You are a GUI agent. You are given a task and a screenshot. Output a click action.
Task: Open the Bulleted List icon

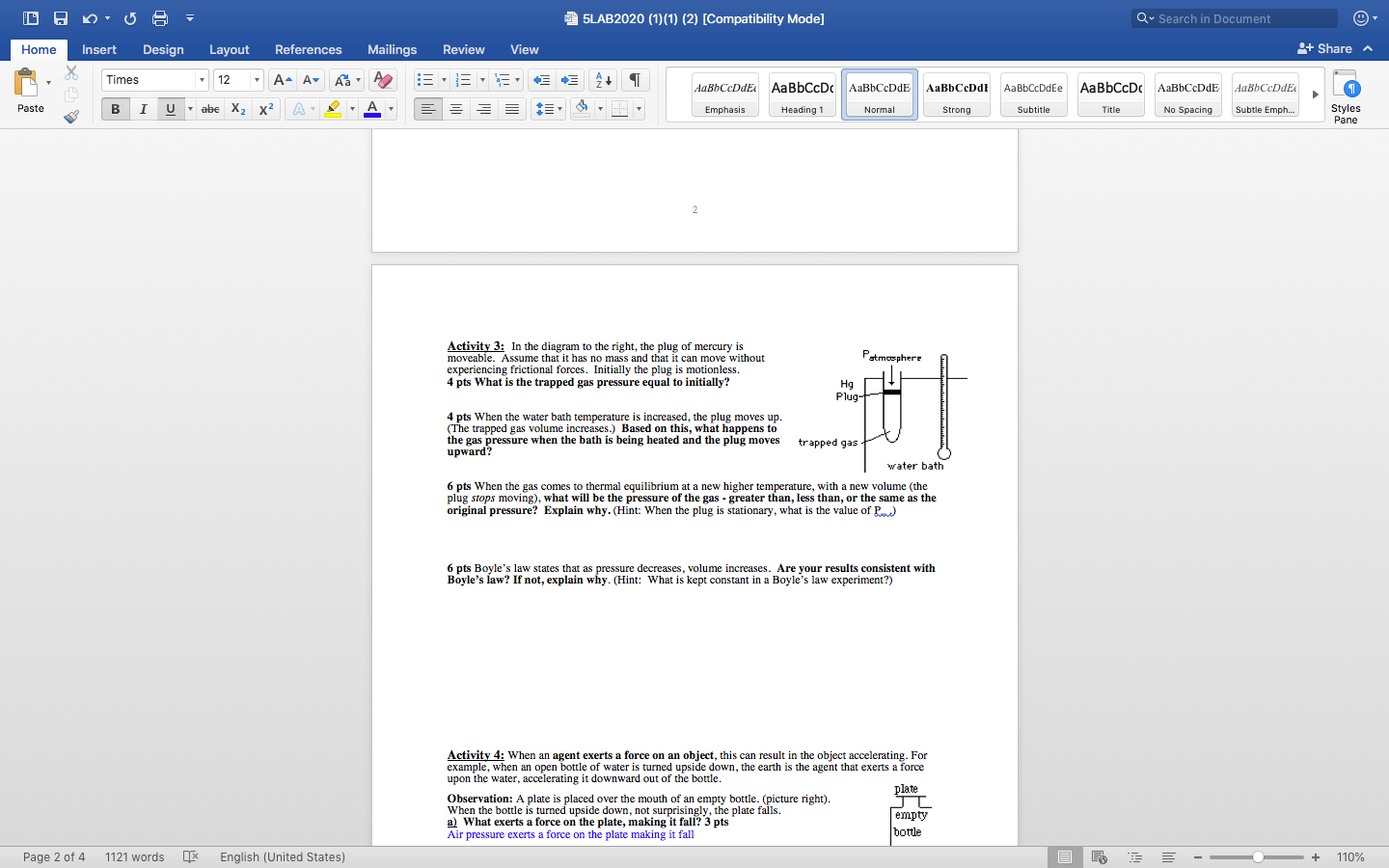click(x=422, y=79)
